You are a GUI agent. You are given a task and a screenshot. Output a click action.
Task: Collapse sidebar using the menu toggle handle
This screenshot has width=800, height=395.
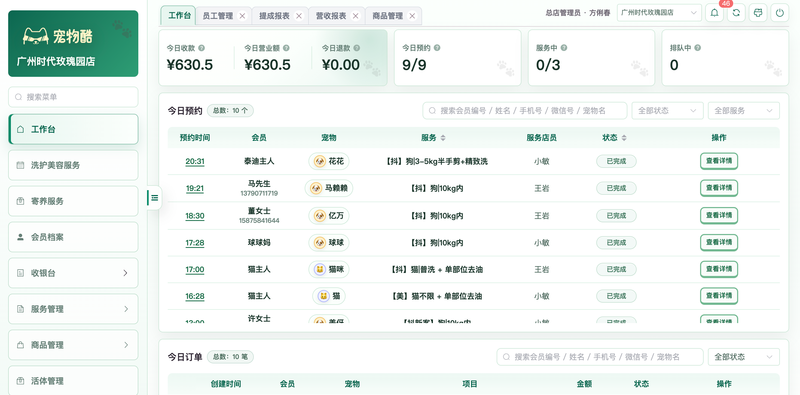click(154, 198)
